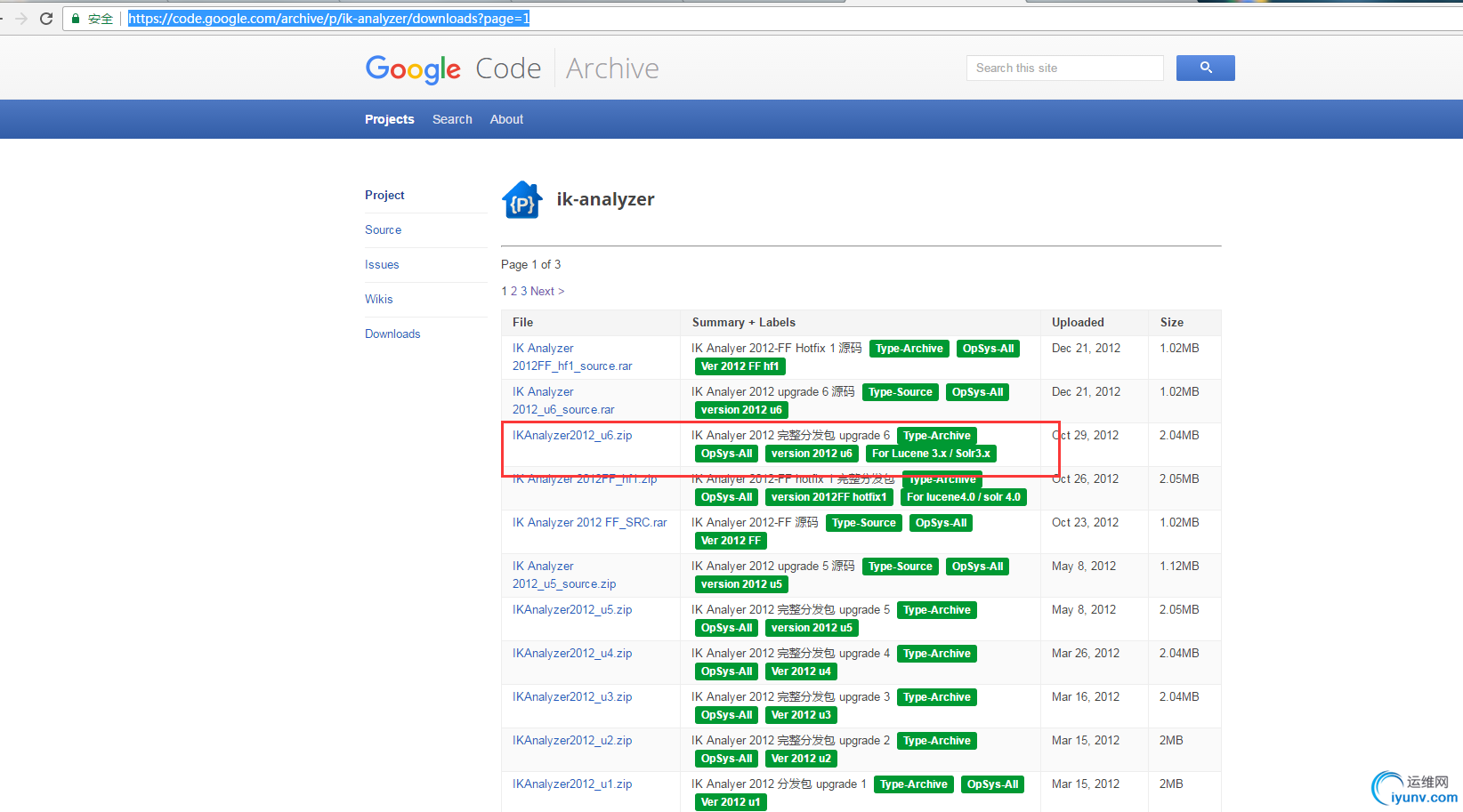Click the For lucene4.0 / solr 4.0 label
Viewport: 1463px width, 812px height.
coord(963,497)
